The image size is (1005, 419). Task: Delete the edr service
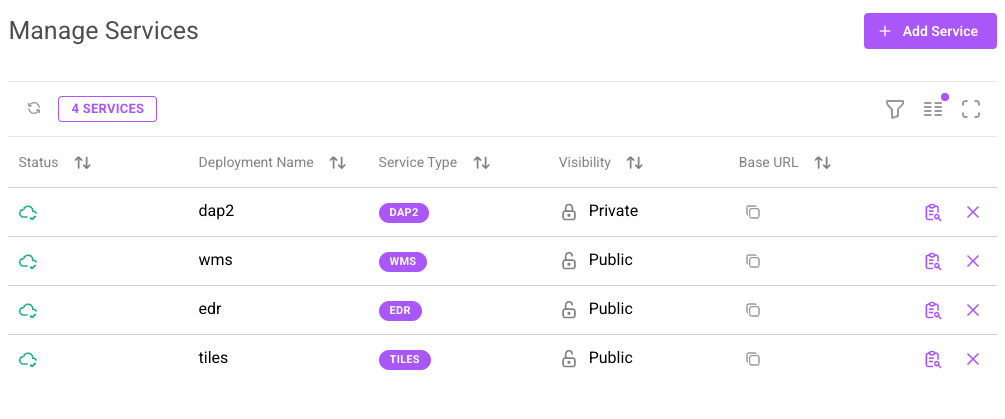[972, 310]
